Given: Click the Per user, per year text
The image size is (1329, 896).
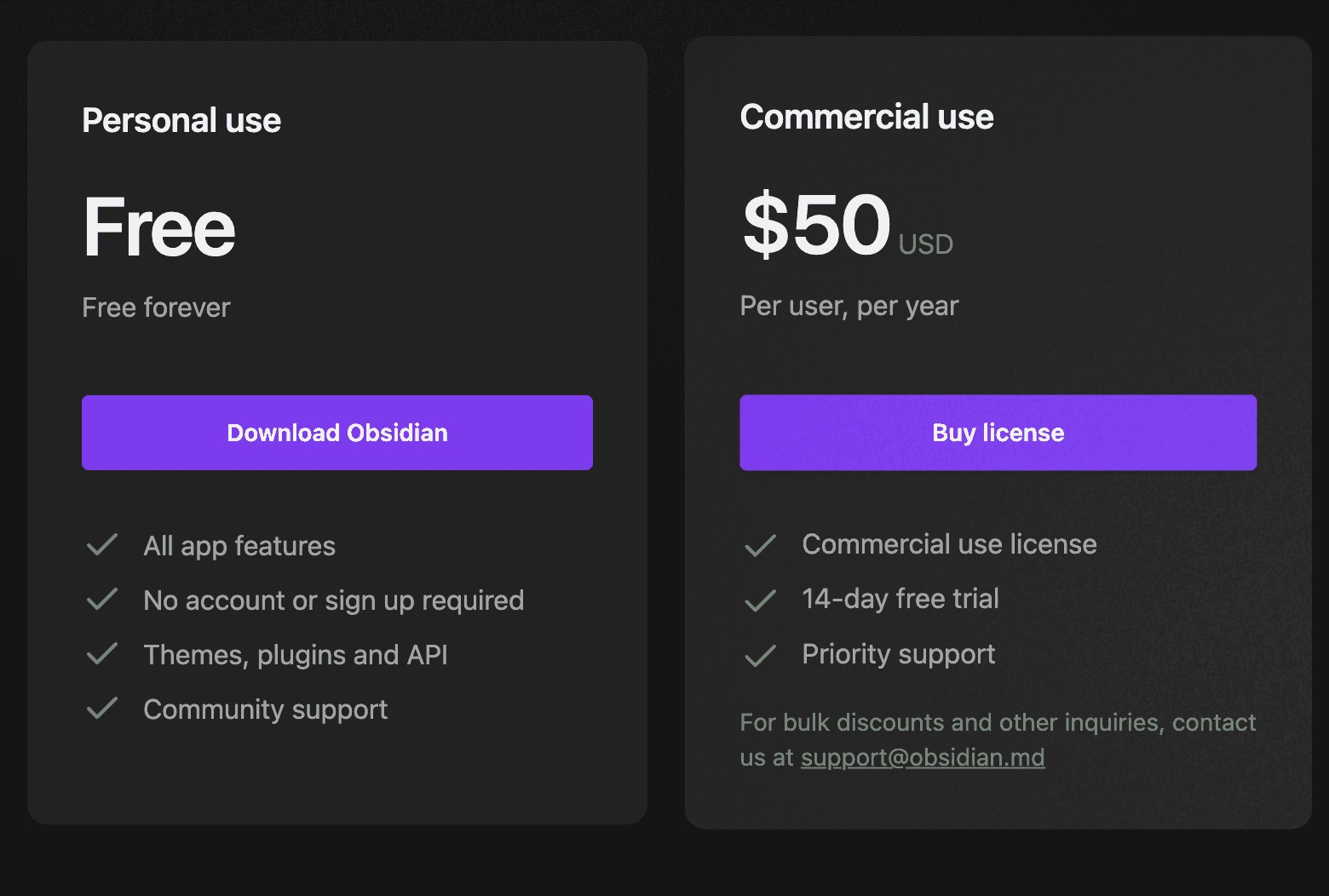Looking at the screenshot, I should pyautogui.click(x=849, y=306).
